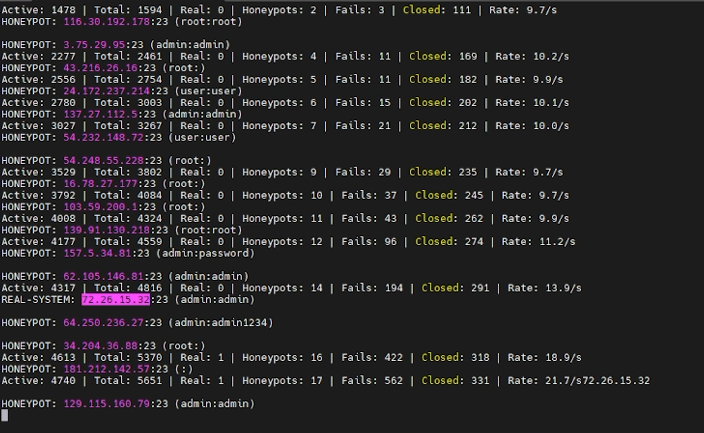Click the 'Rate: 10.0/s' value
The width and height of the screenshot is (704, 433).
coord(532,126)
